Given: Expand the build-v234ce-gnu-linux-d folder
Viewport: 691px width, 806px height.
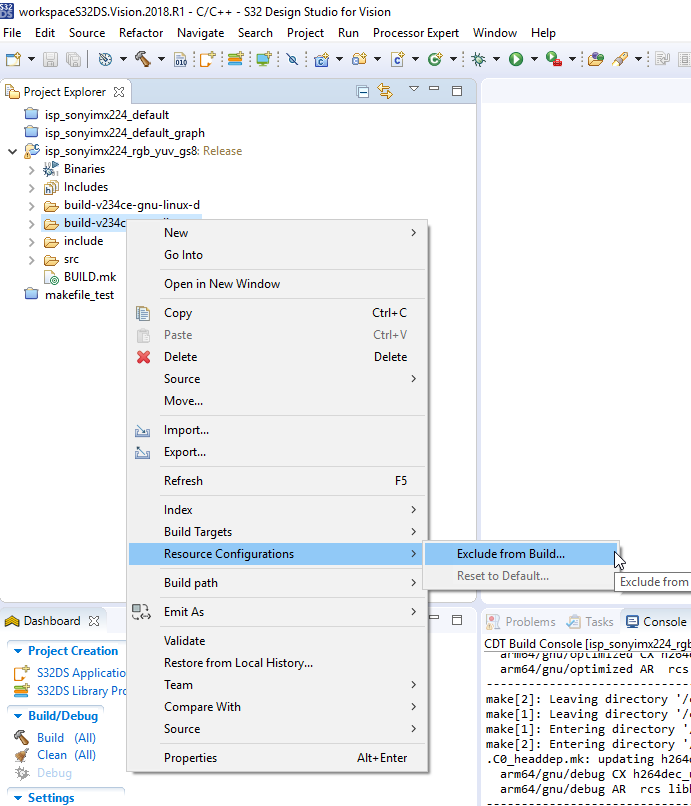Looking at the screenshot, I should pyautogui.click(x=31, y=206).
